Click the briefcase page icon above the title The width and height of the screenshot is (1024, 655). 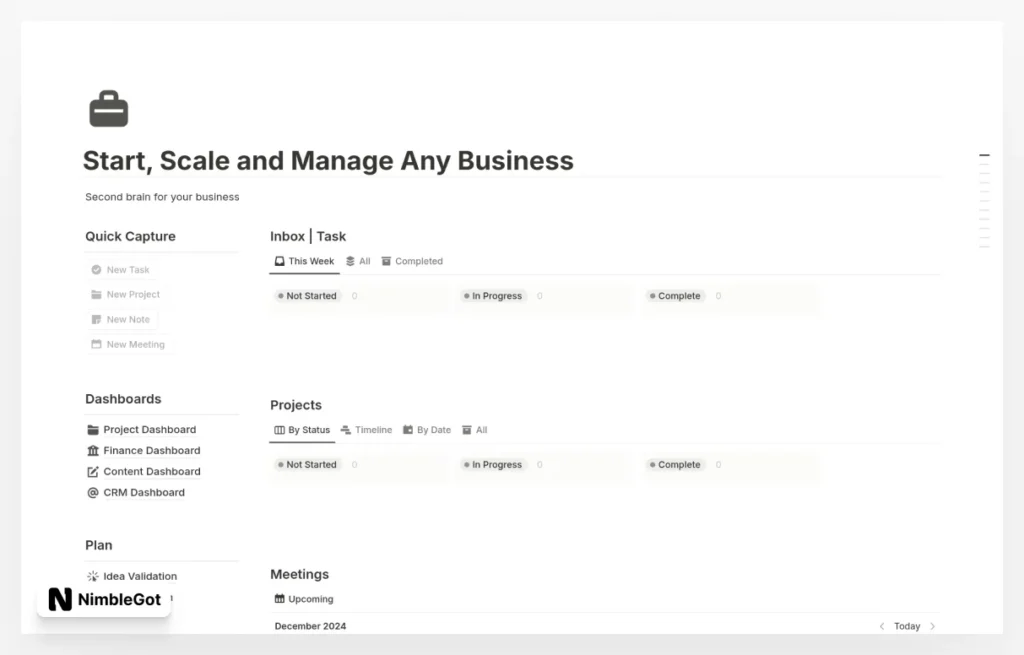109,107
